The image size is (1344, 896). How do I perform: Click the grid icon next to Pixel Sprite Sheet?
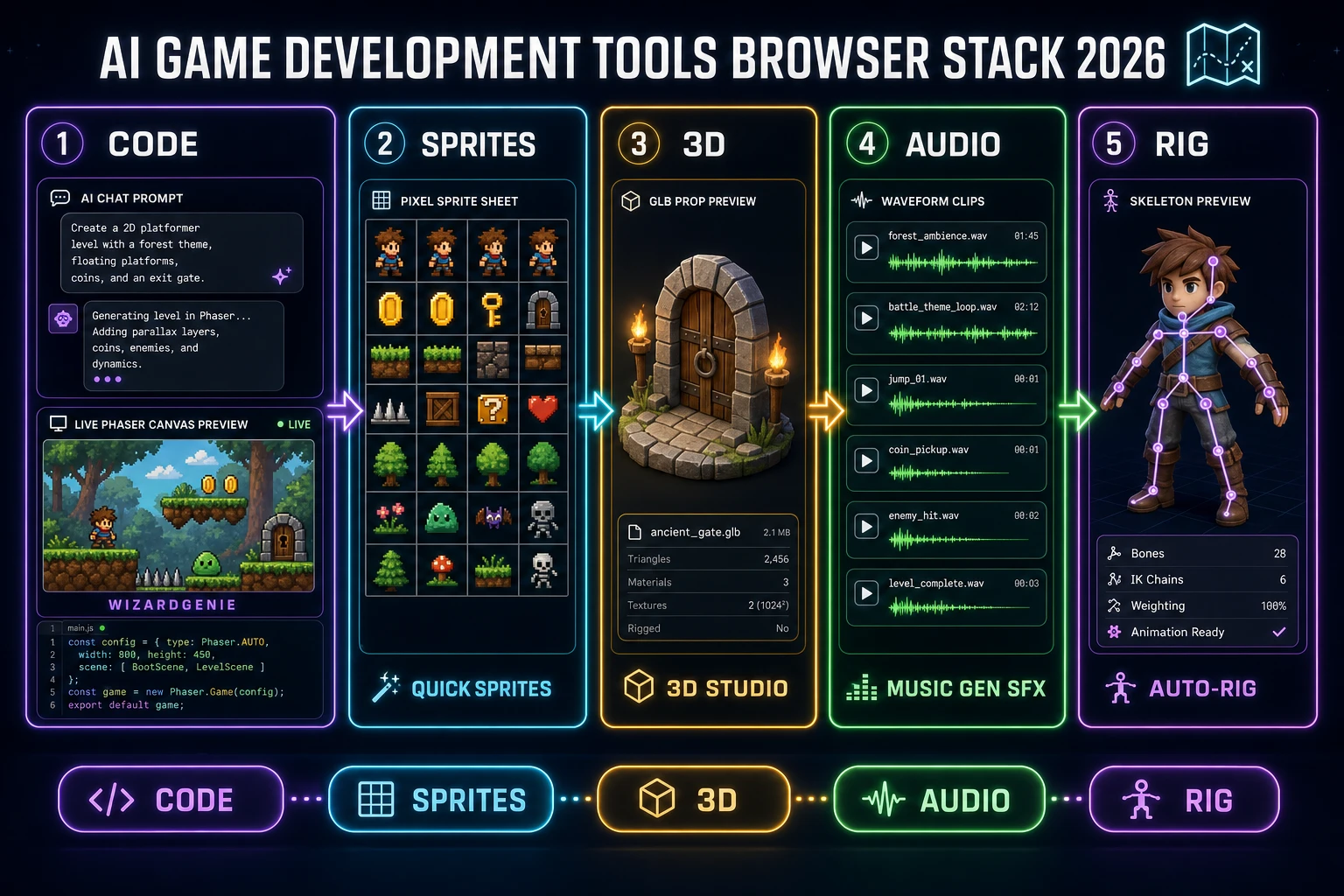381,200
